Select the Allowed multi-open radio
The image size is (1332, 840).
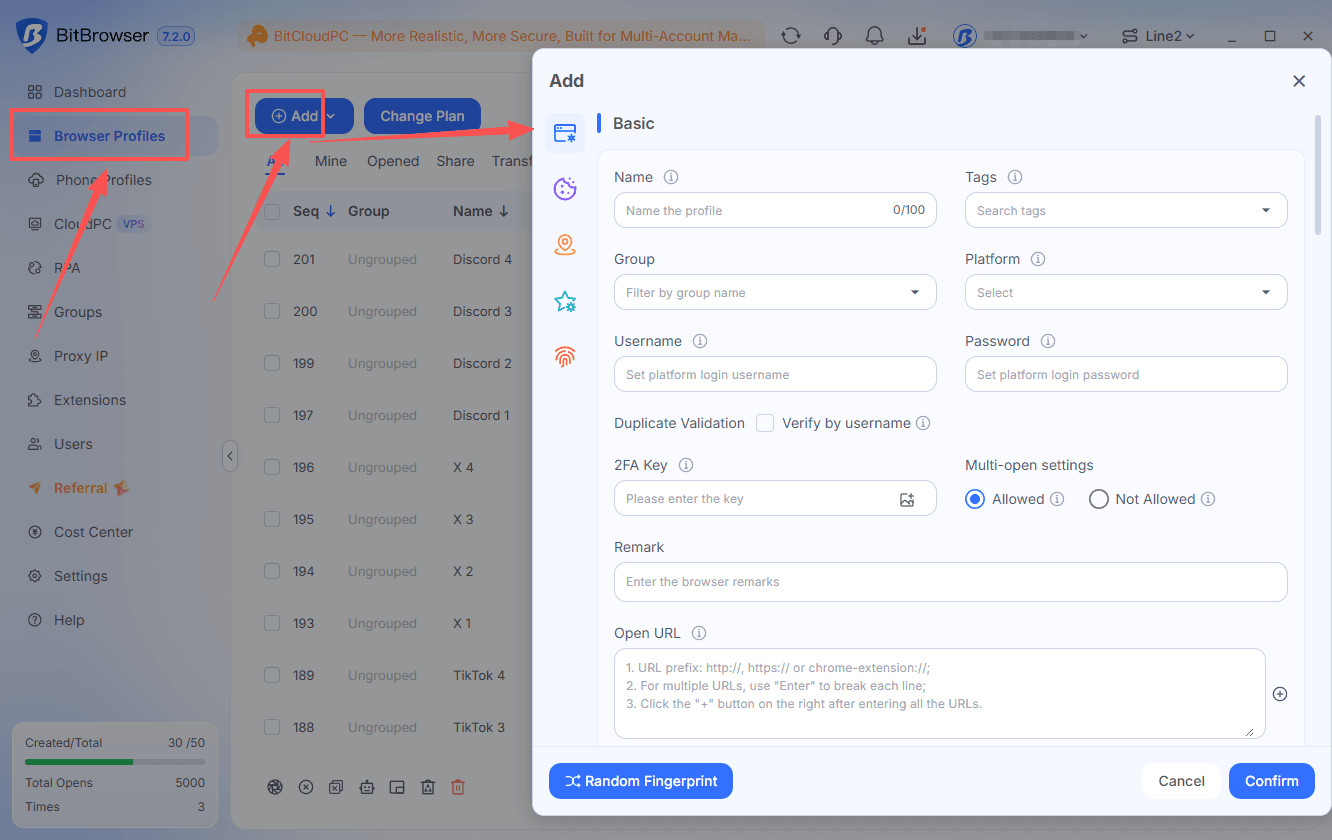pos(975,499)
